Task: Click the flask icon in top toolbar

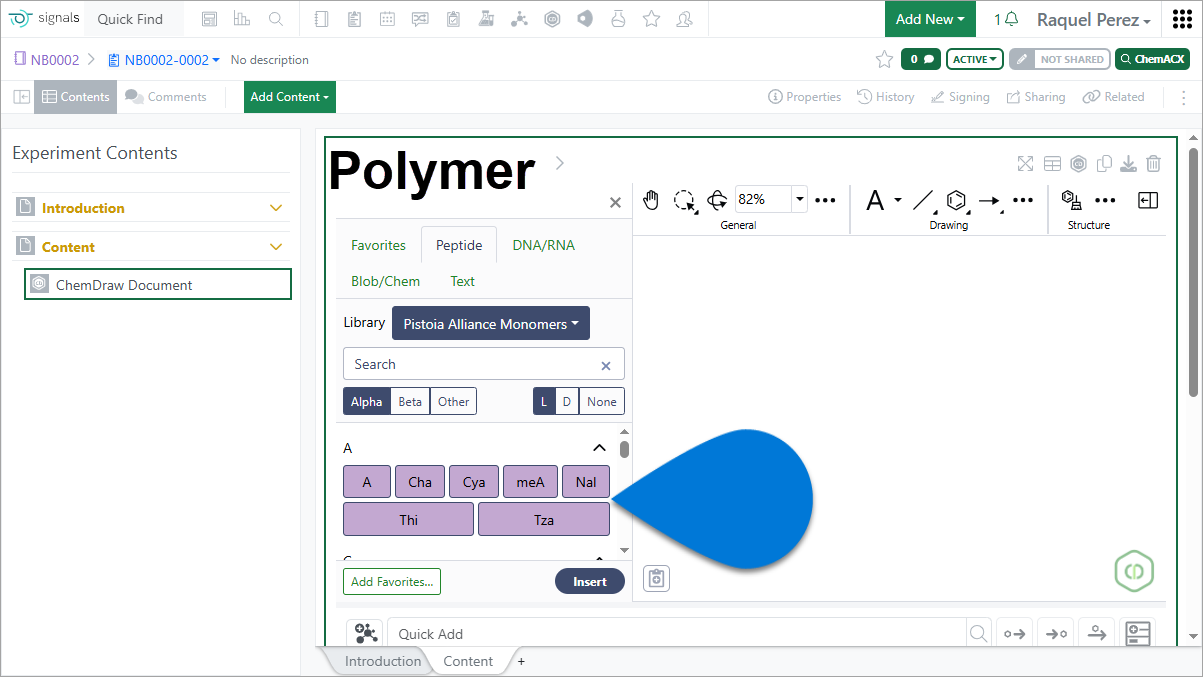Action: [x=618, y=19]
